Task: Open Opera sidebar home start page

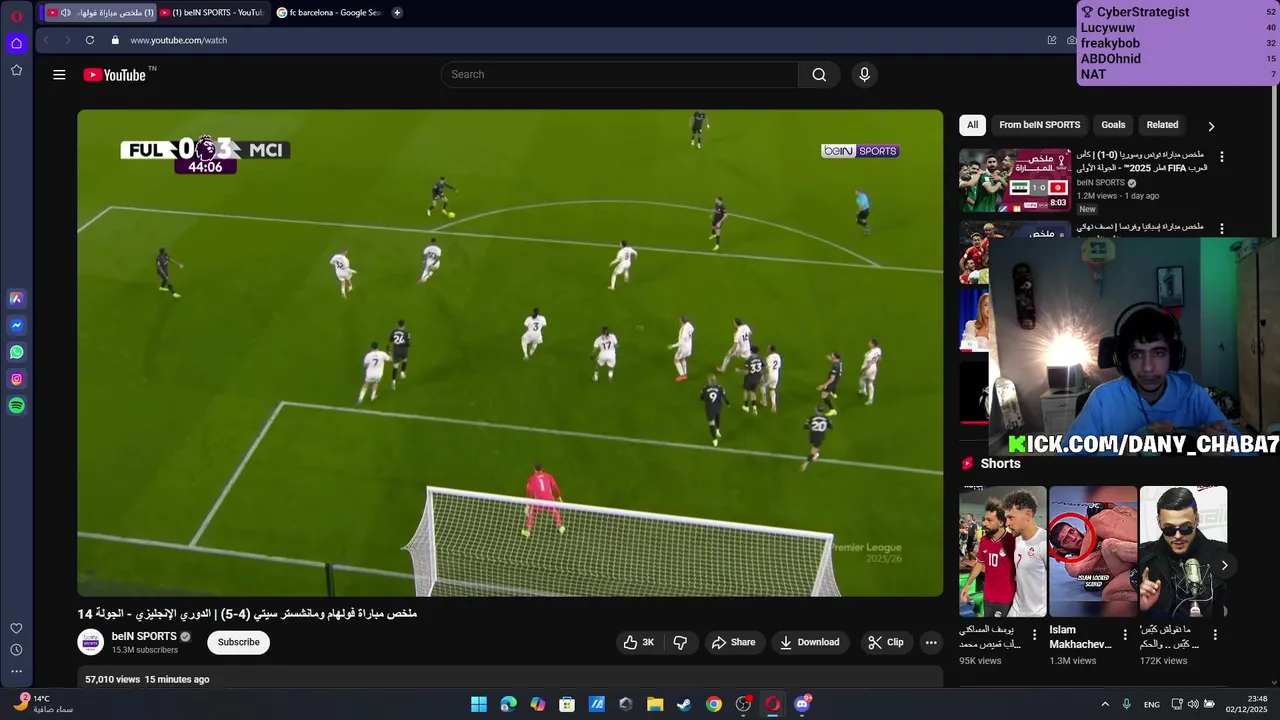Action: coord(16,43)
